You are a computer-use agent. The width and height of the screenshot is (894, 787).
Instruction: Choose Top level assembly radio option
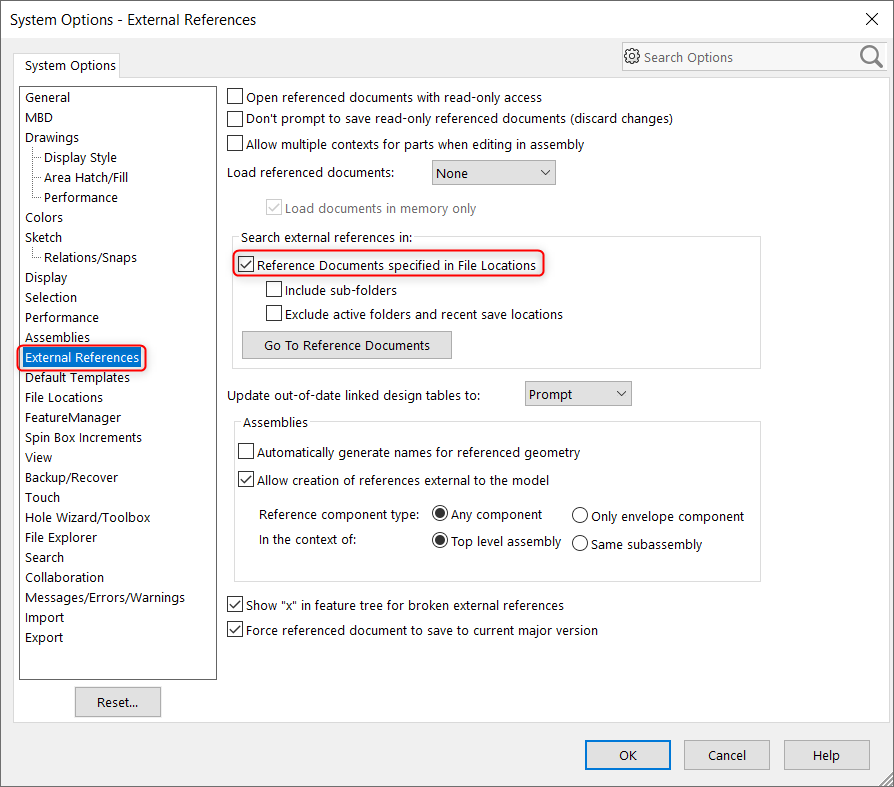click(x=440, y=541)
